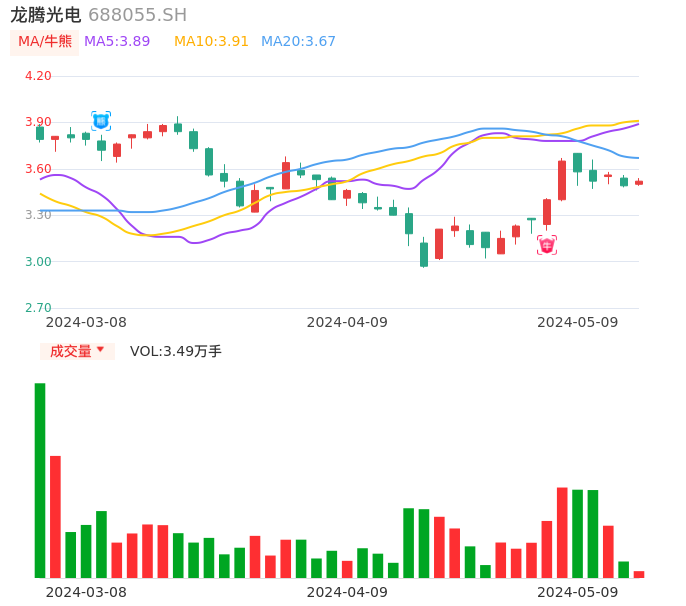The height and width of the screenshot is (606, 686).
Task: Click the VOL:3.49万手 volume readout
Action: [x=176, y=351]
